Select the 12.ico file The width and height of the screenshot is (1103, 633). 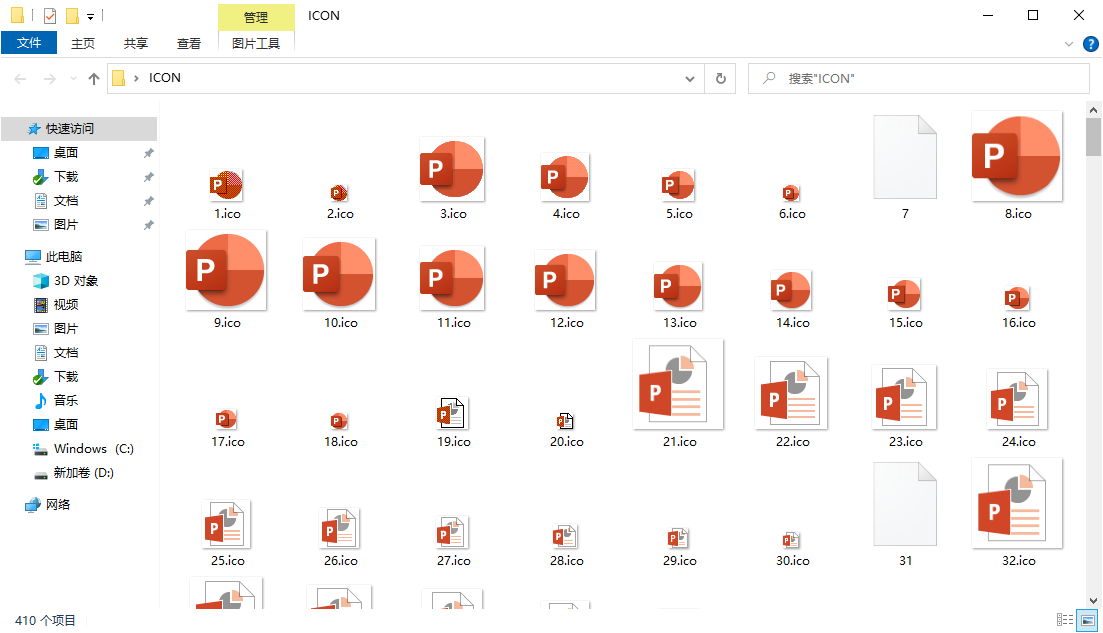tap(566, 280)
